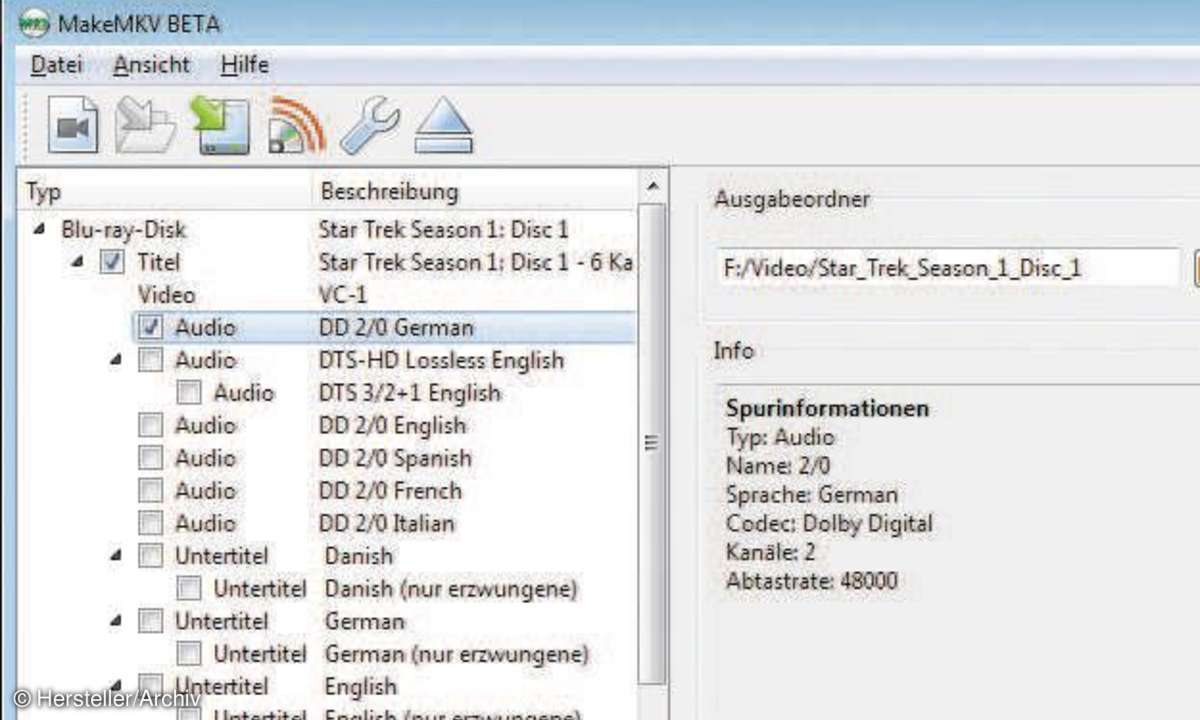Check the DD 2/0 French audio checkbox
The height and width of the screenshot is (720, 1200).
(x=150, y=490)
